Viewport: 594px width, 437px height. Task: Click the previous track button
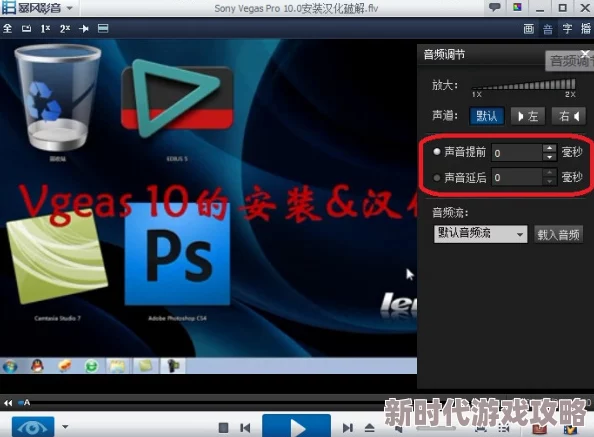tap(245, 428)
